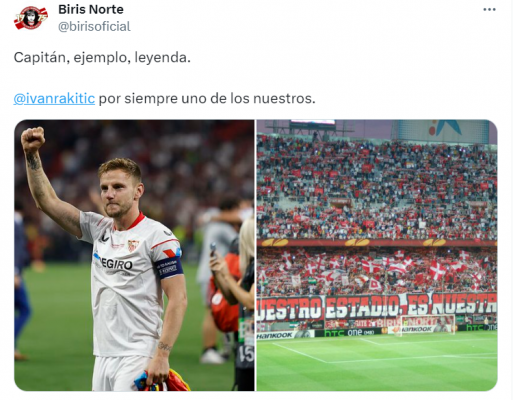Open the @ivanrakitic mention link
This screenshot has width=513, height=400.
(54, 98)
